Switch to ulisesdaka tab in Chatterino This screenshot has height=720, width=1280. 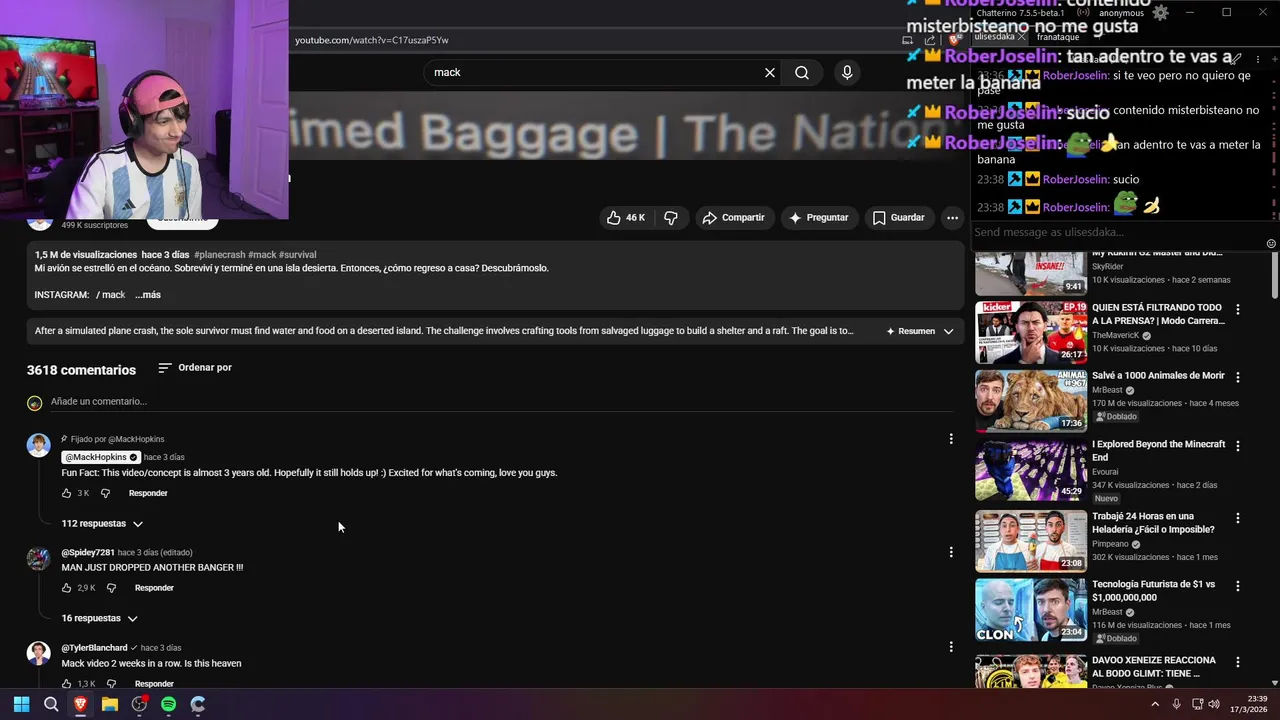[993, 36]
